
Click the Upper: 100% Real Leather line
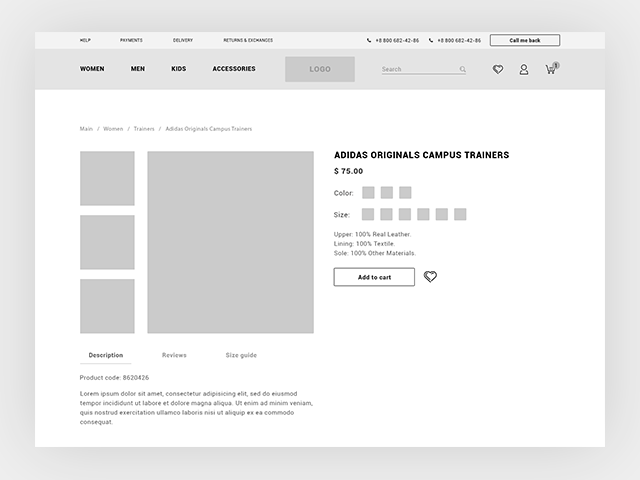[372, 234]
